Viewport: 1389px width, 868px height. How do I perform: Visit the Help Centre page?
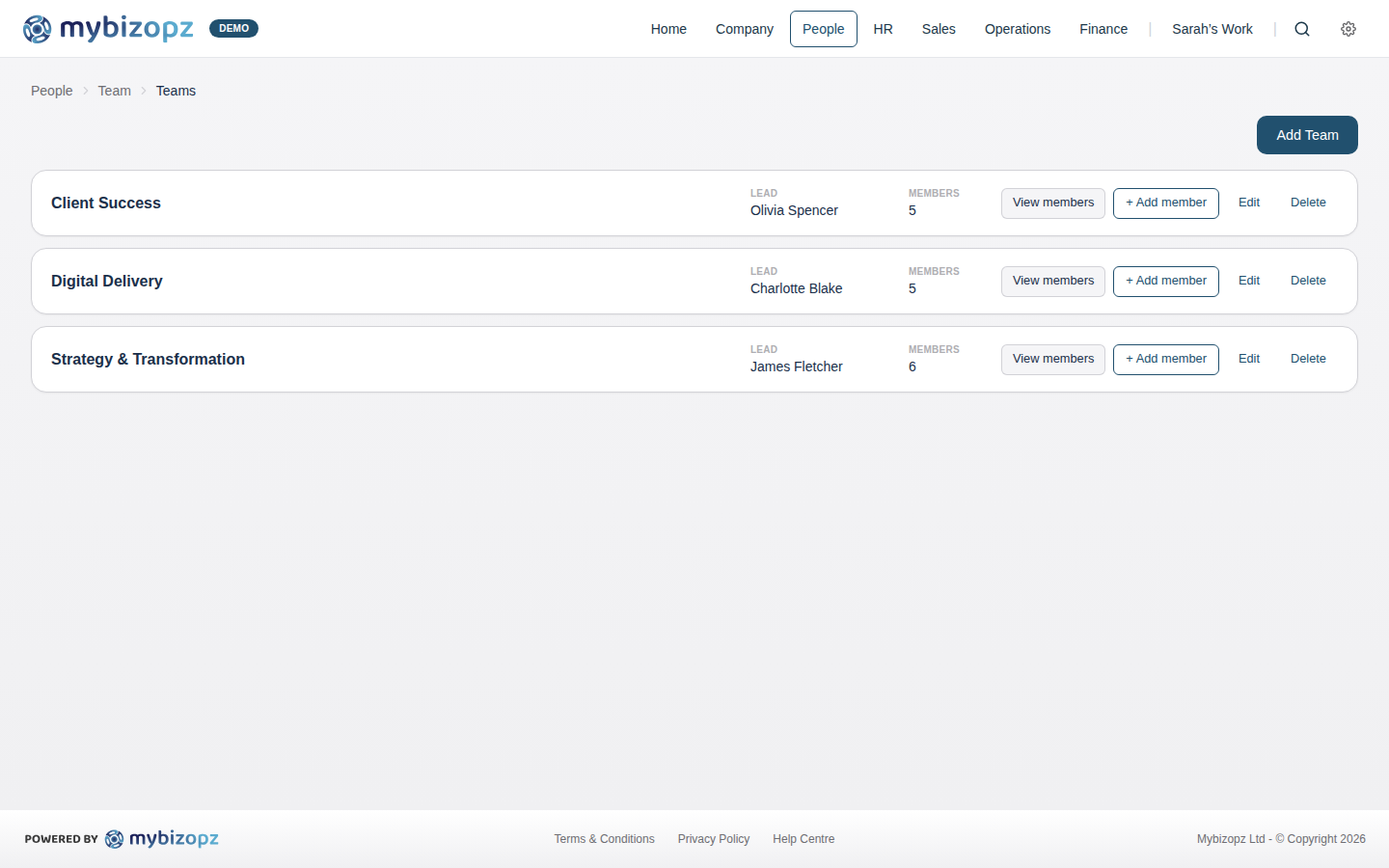pos(803,838)
